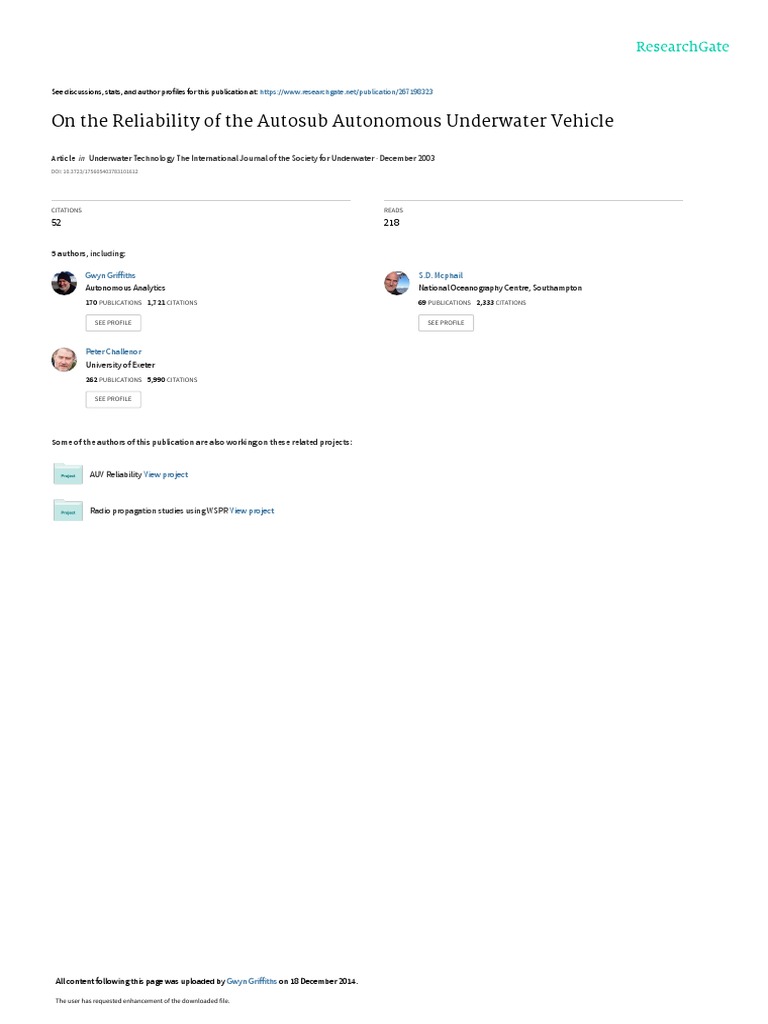This screenshot has width=768, height=1024.
Task: Click S.D. Mcphail profile photo
Action: 396,283
